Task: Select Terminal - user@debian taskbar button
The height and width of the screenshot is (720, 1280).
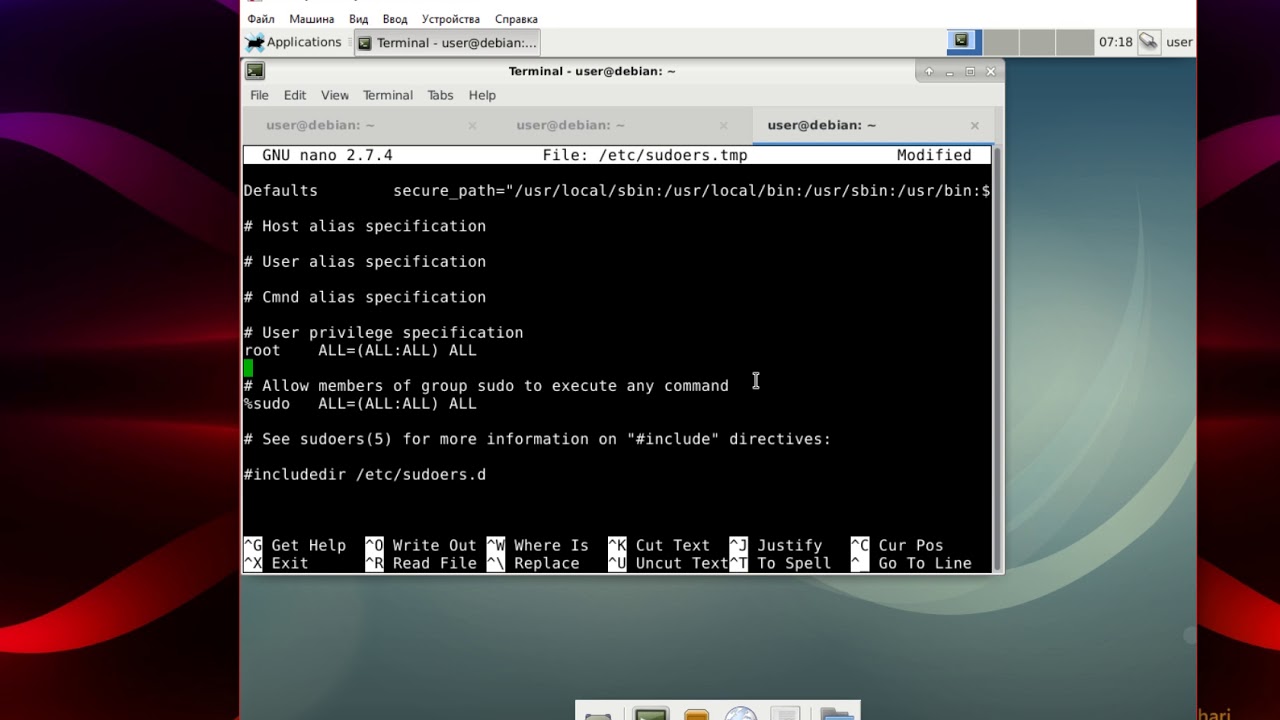Action: click(x=447, y=42)
